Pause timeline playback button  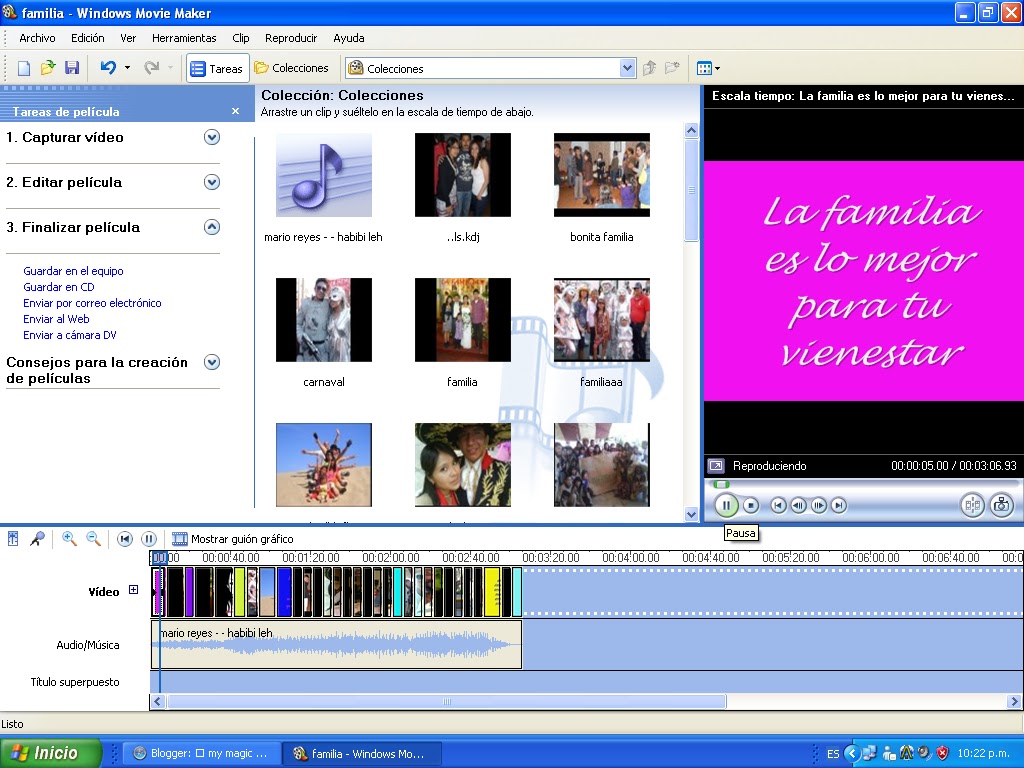149,539
